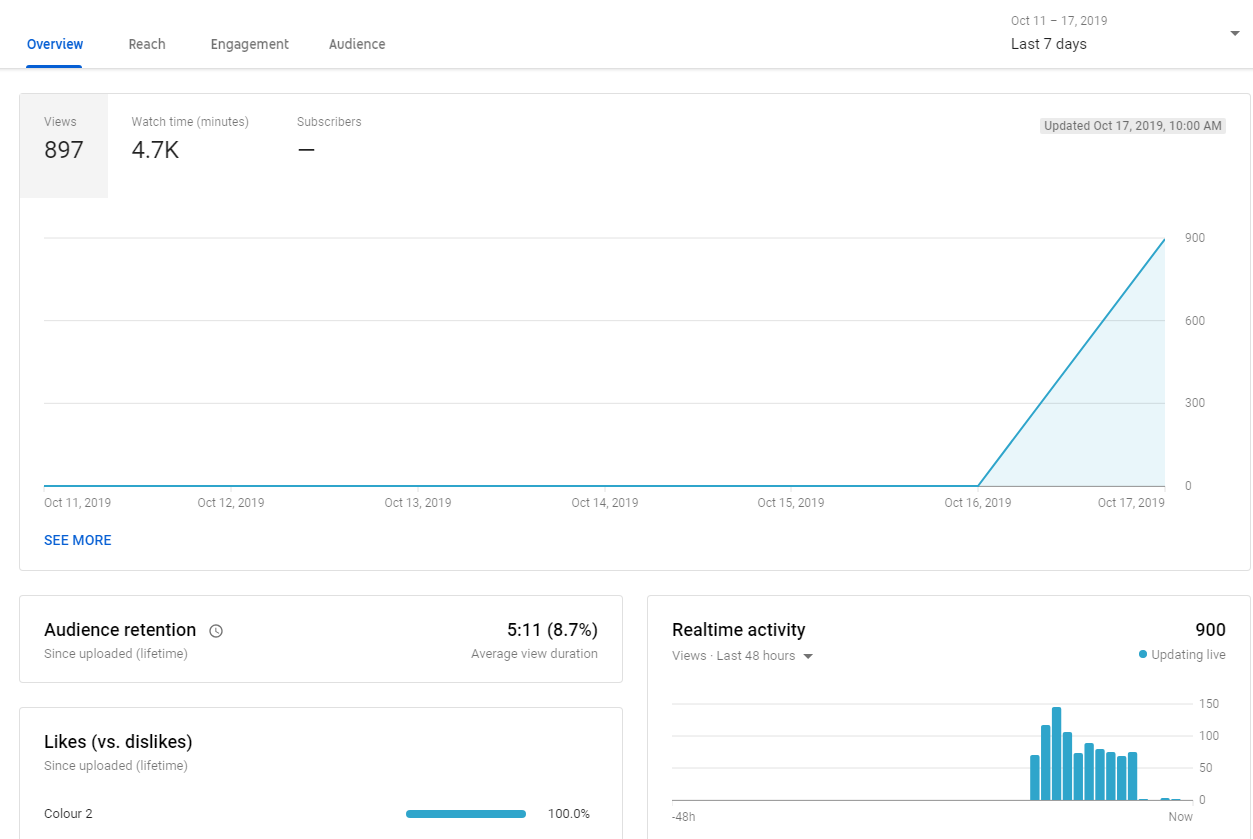This screenshot has height=839, width=1253.
Task: Open the date range dropdown arrow
Action: point(1234,34)
